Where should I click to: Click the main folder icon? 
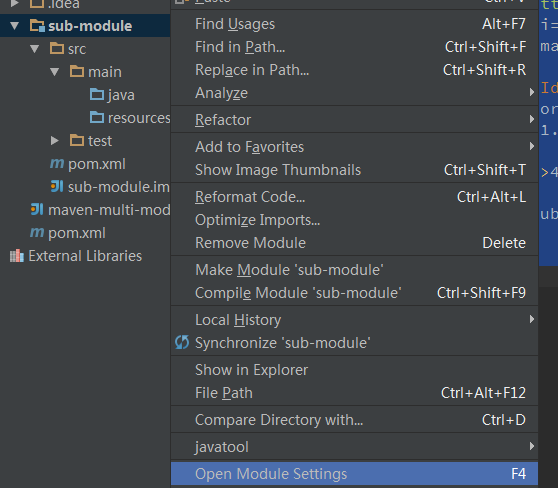pos(77,72)
